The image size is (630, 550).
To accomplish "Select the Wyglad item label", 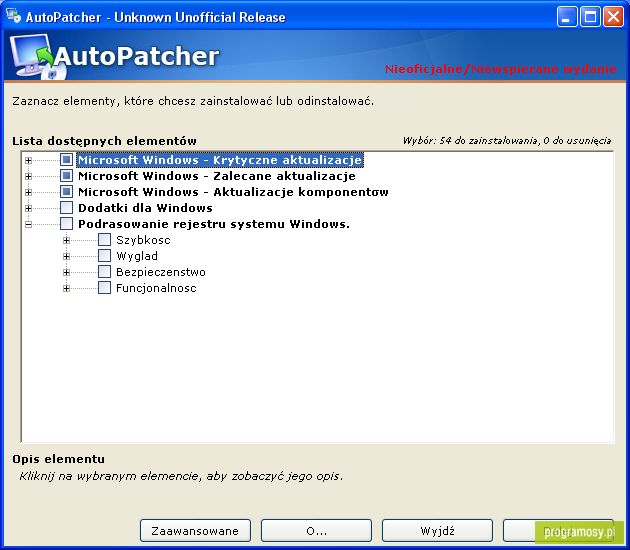I will click(137, 256).
